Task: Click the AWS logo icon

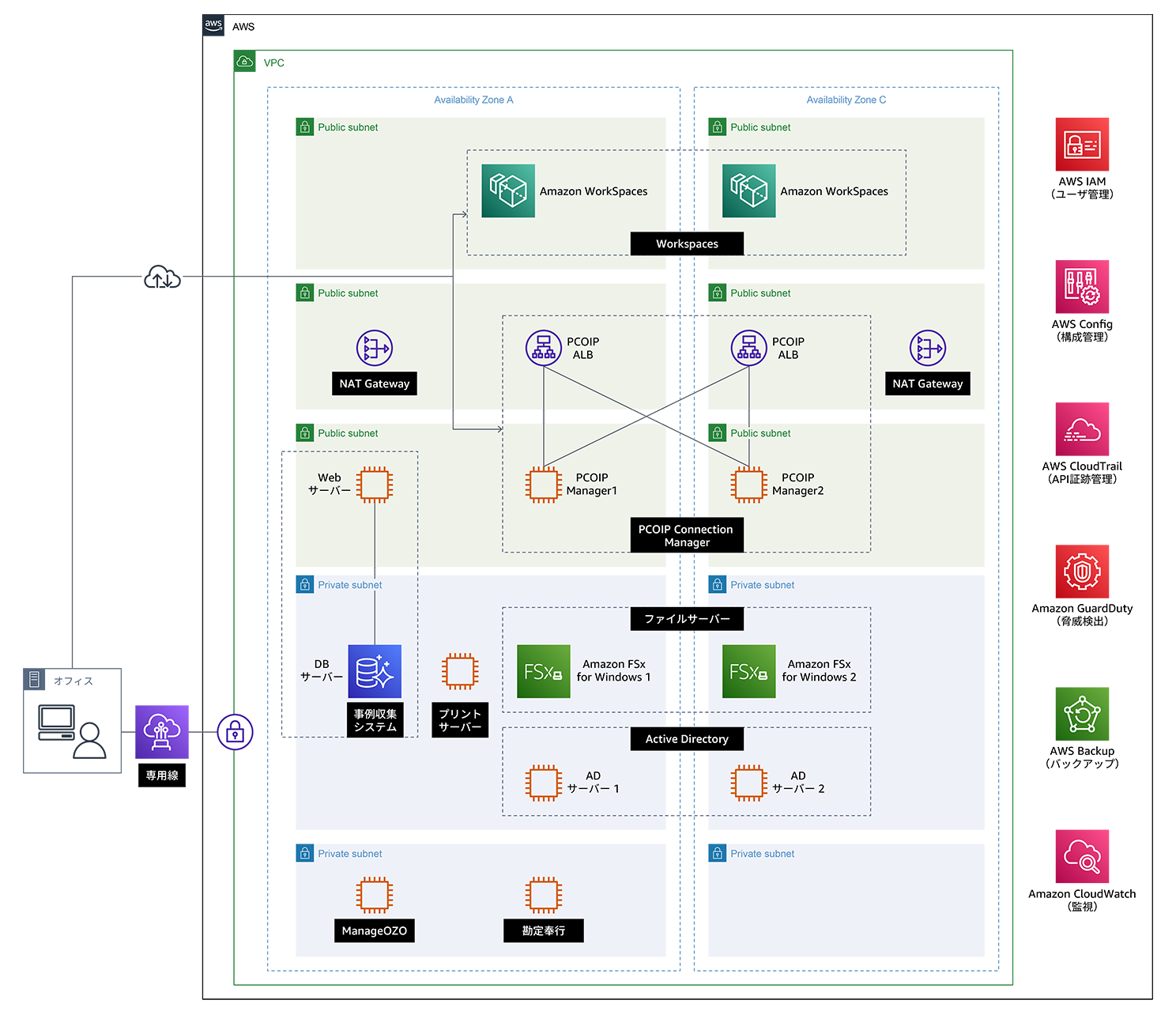Action: (213, 25)
